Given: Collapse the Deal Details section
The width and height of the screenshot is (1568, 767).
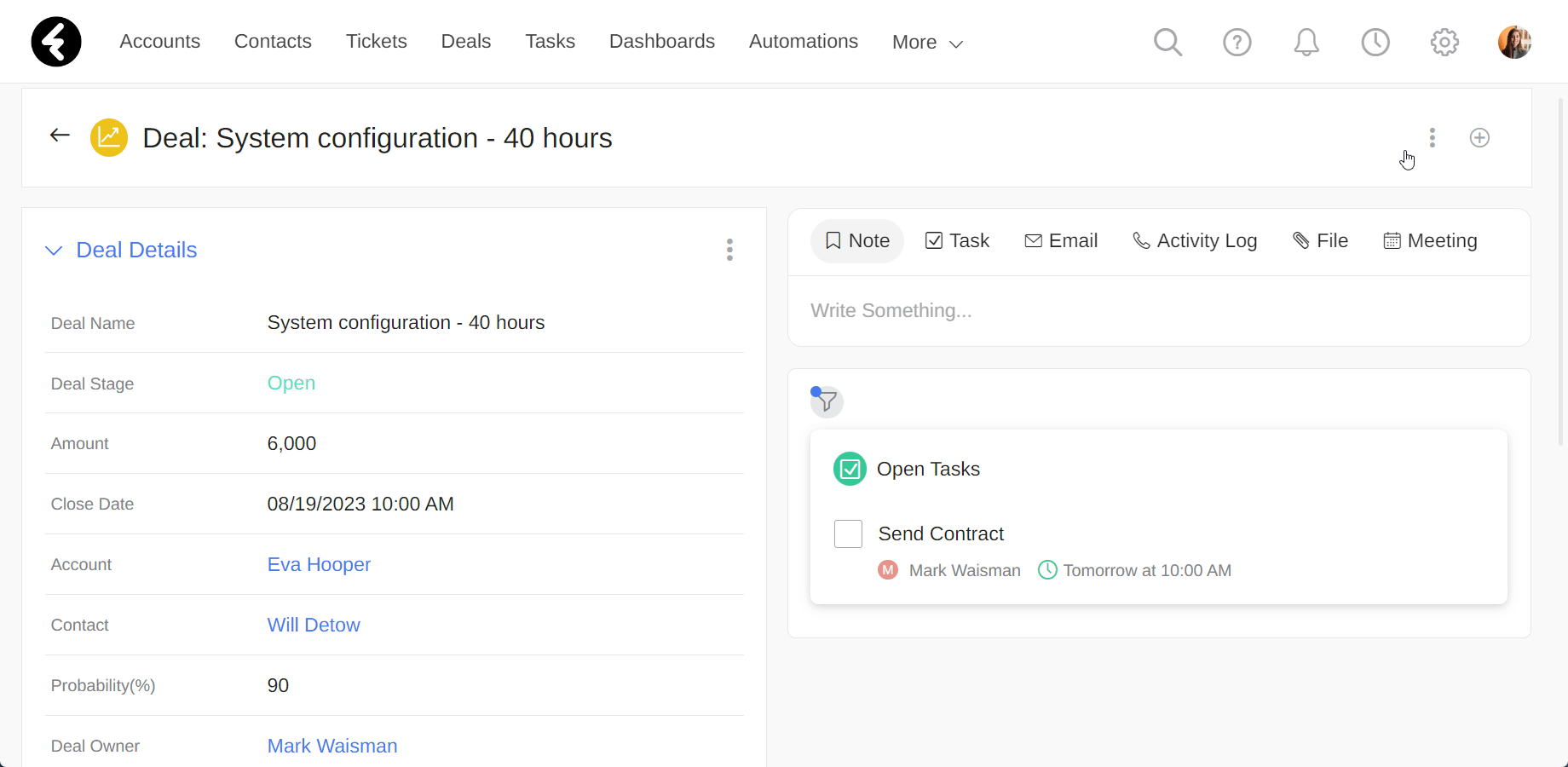Looking at the screenshot, I should pyautogui.click(x=54, y=251).
